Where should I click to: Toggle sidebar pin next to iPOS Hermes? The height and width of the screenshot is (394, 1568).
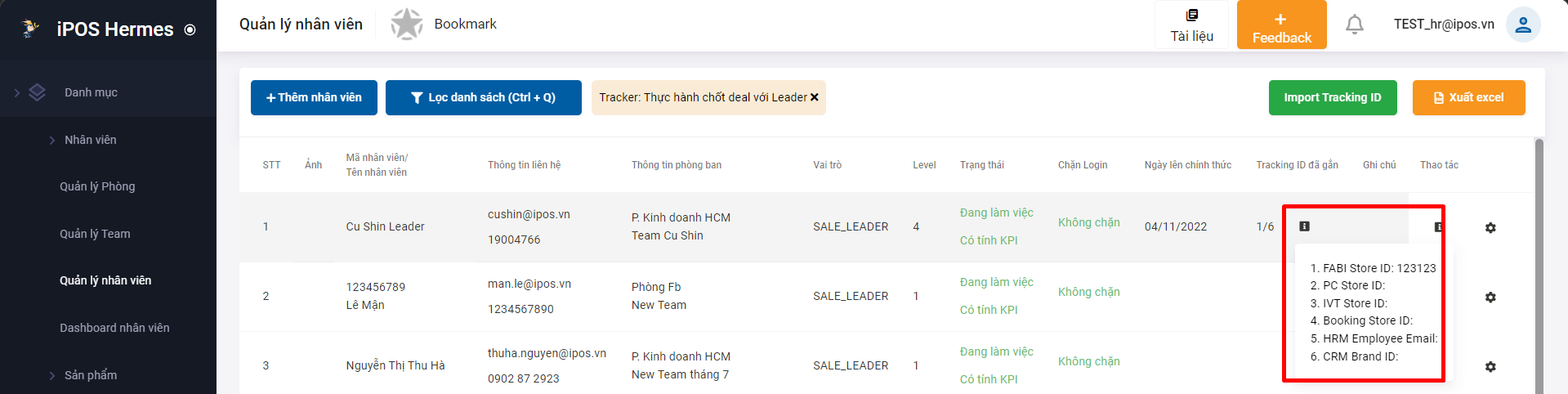(190, 29)
